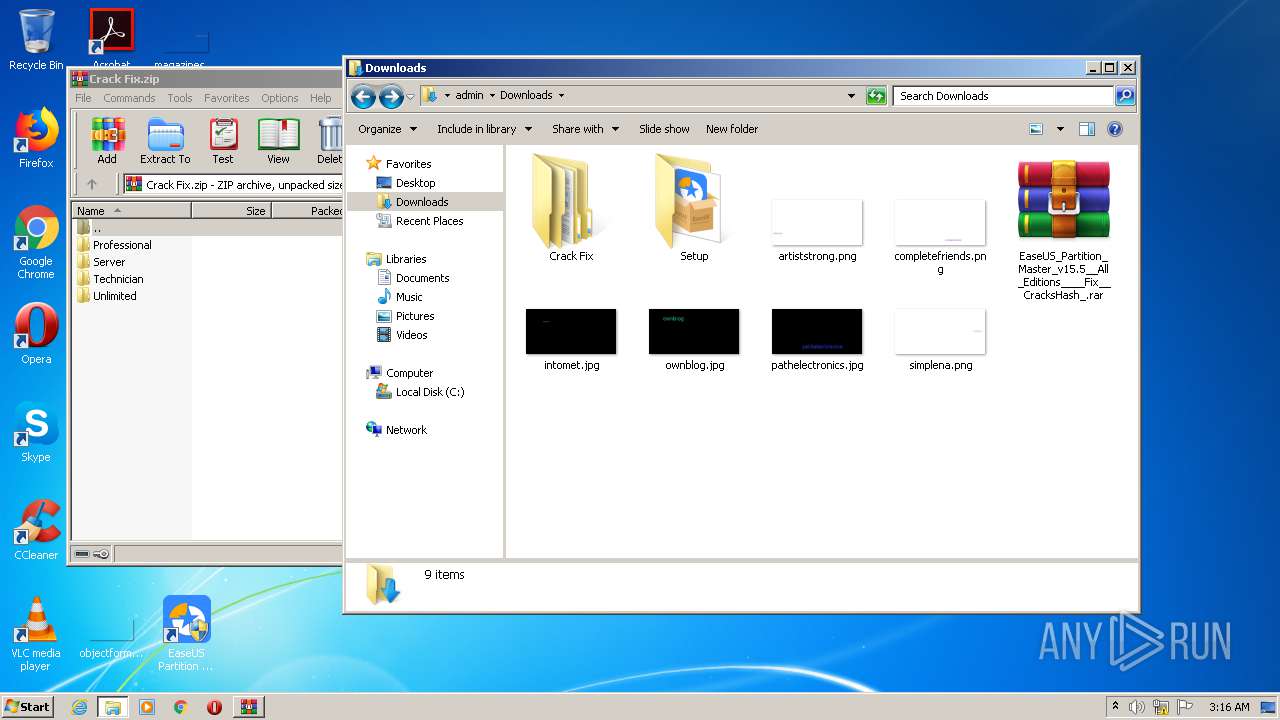Click Slide show button
1280x720 pixels.
(664, 129)
